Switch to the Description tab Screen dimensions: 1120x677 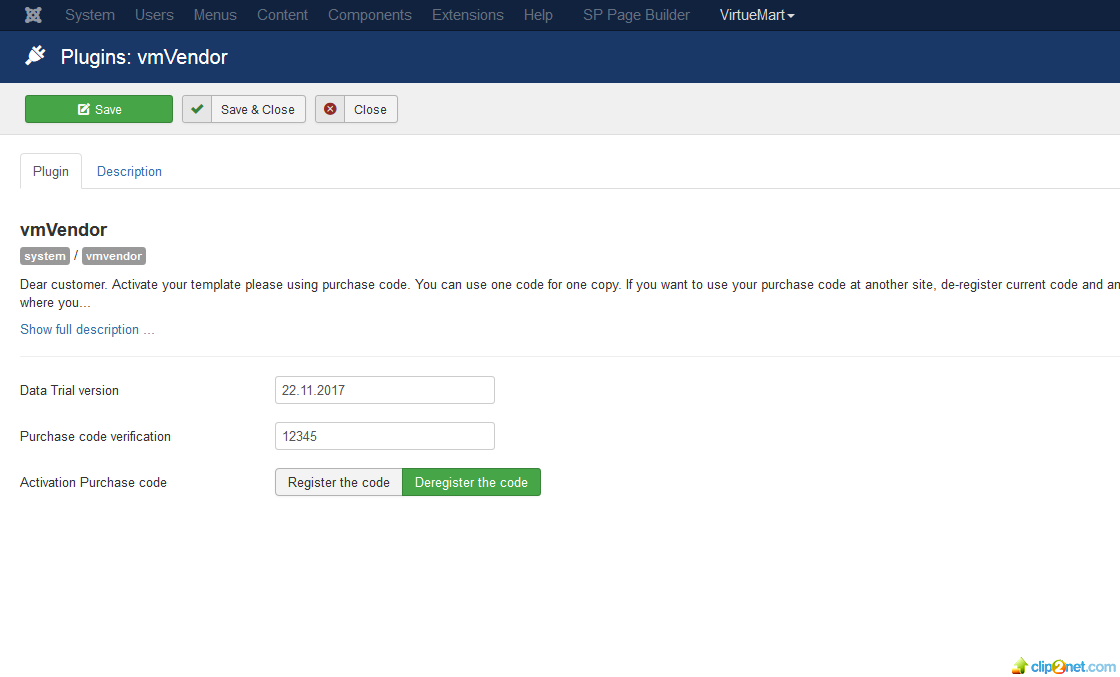[129, 171]
